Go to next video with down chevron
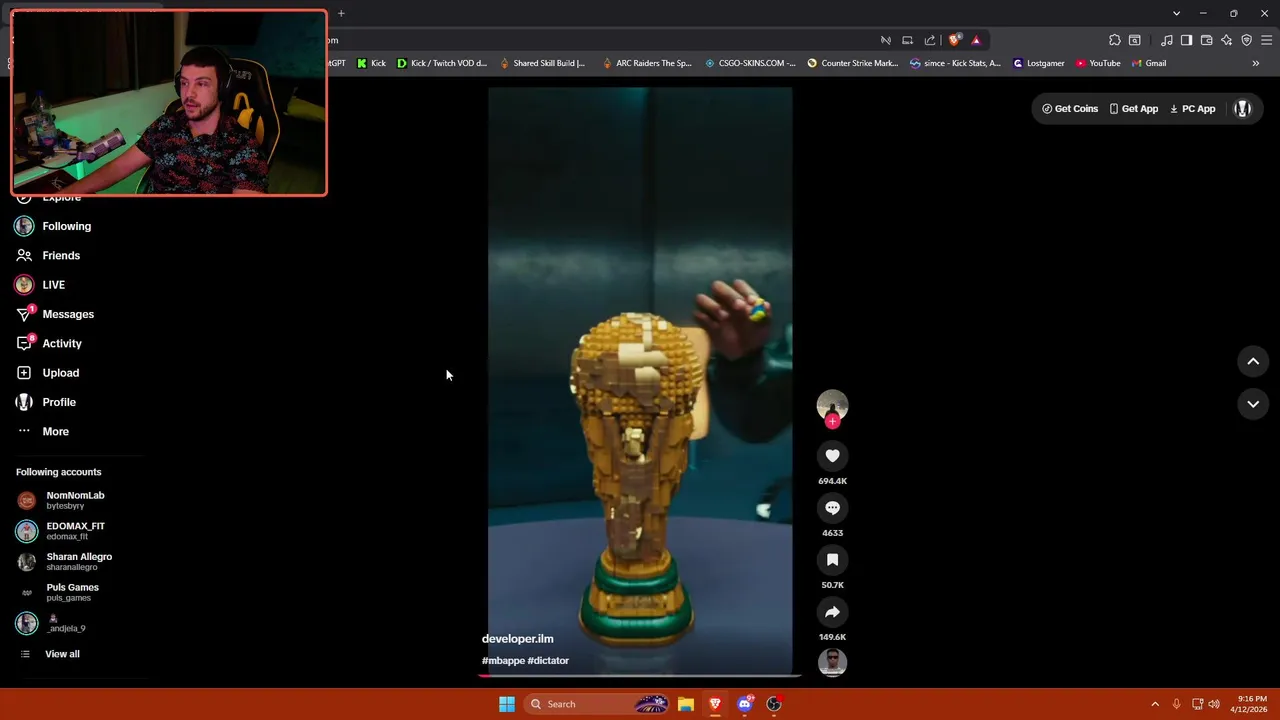Image resolution: width=1280 pixels, height=720 pixels. coord(1253,404)
